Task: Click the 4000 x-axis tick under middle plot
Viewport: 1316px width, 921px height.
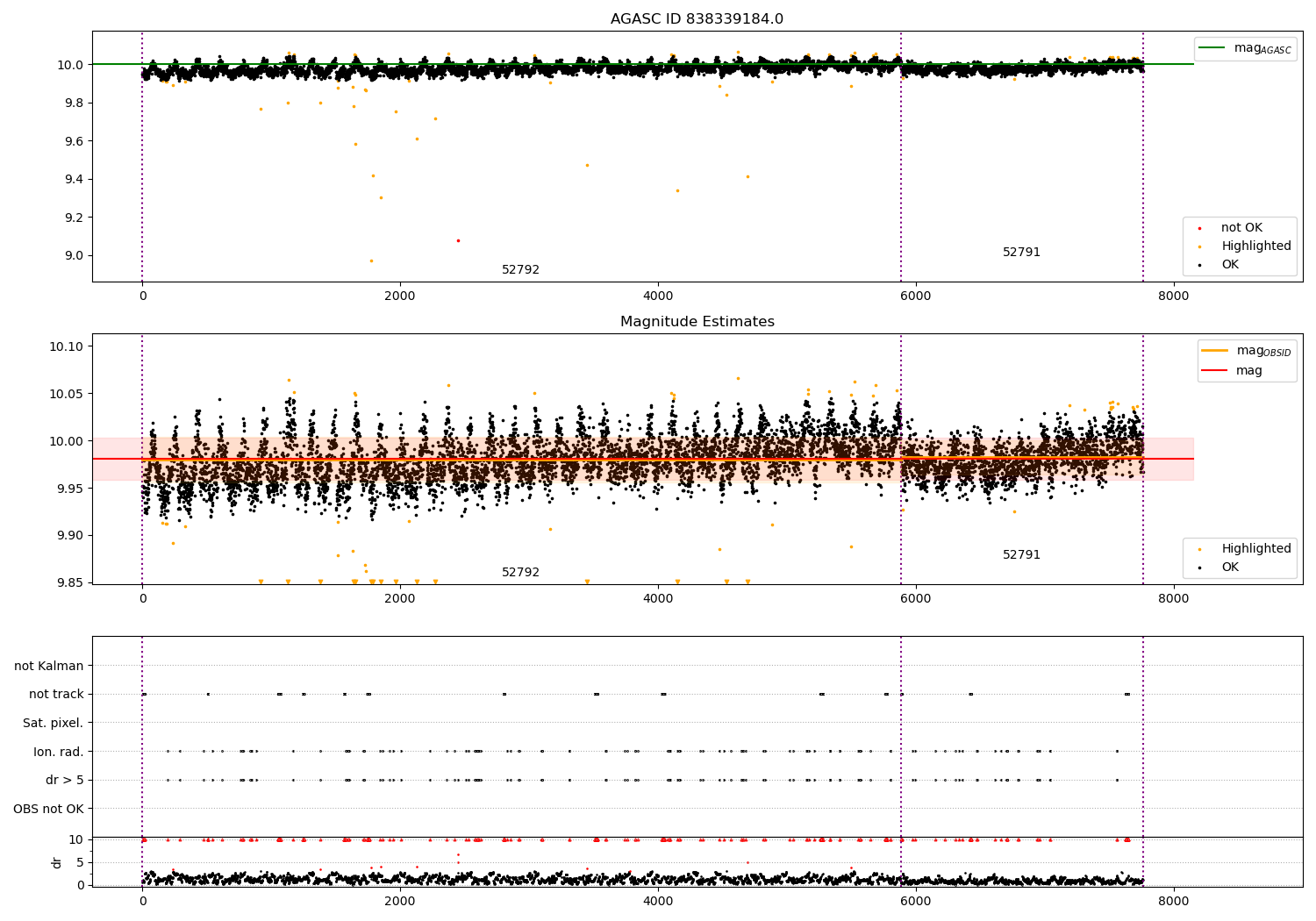Action: (x=658, y=599)
